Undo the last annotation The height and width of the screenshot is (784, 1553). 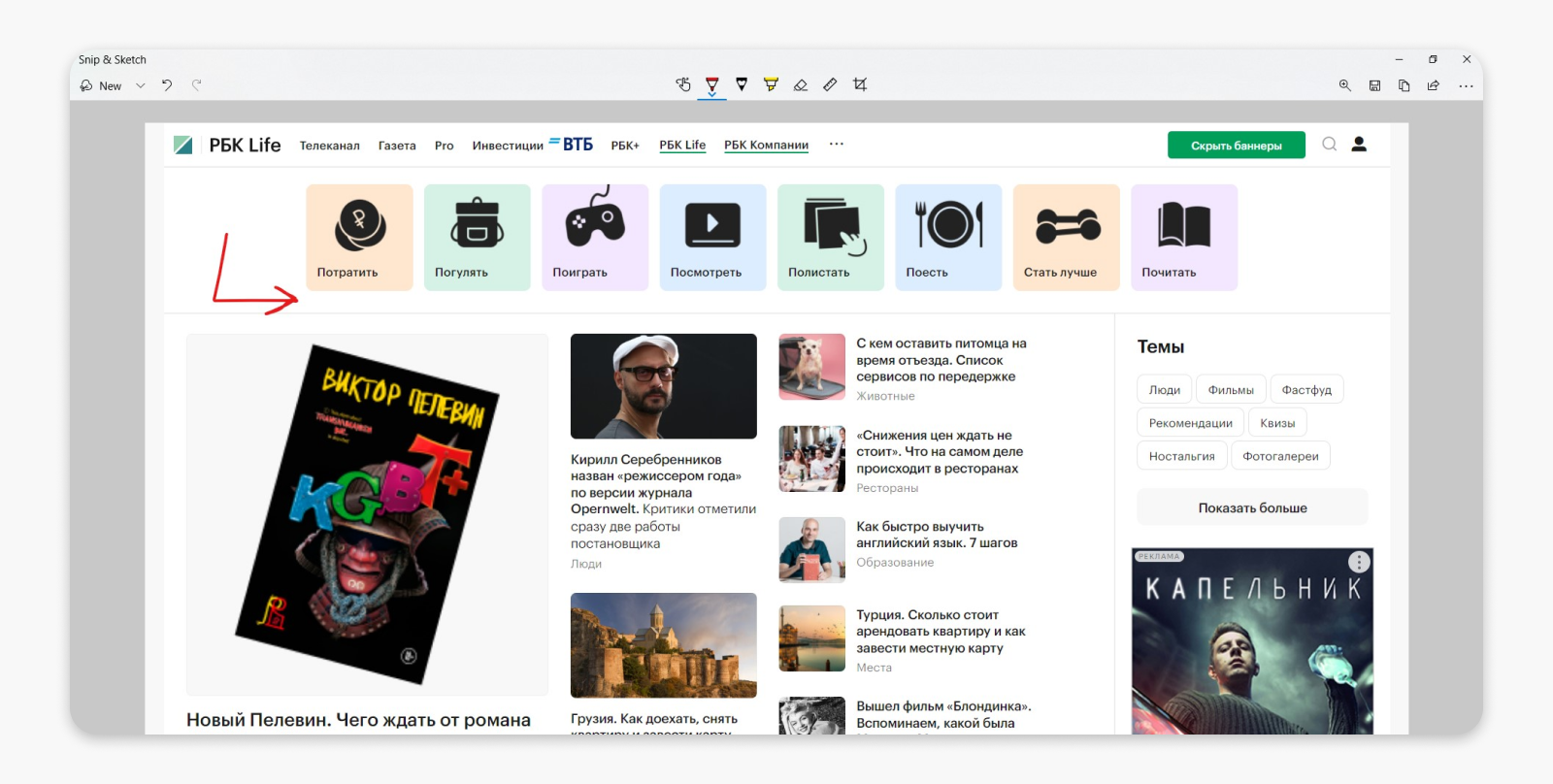(167, 85)
